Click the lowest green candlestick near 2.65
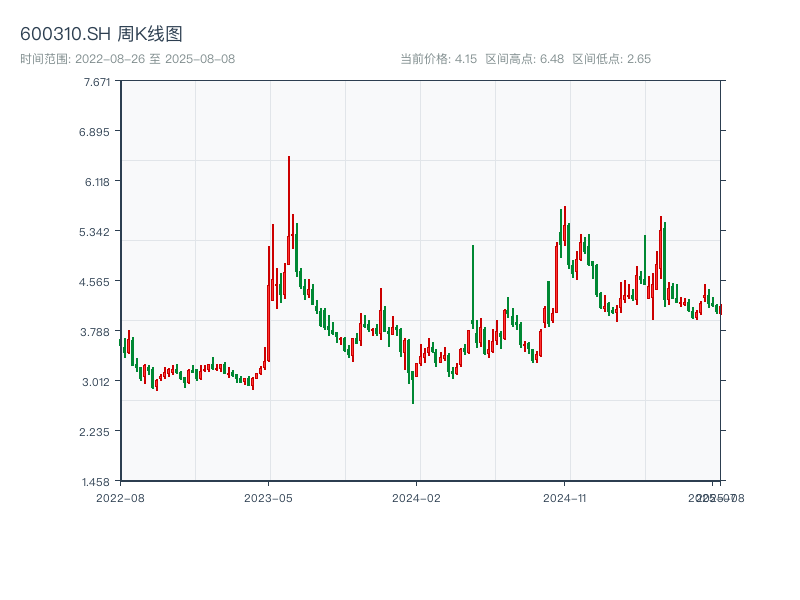 [x=413, y=388]
